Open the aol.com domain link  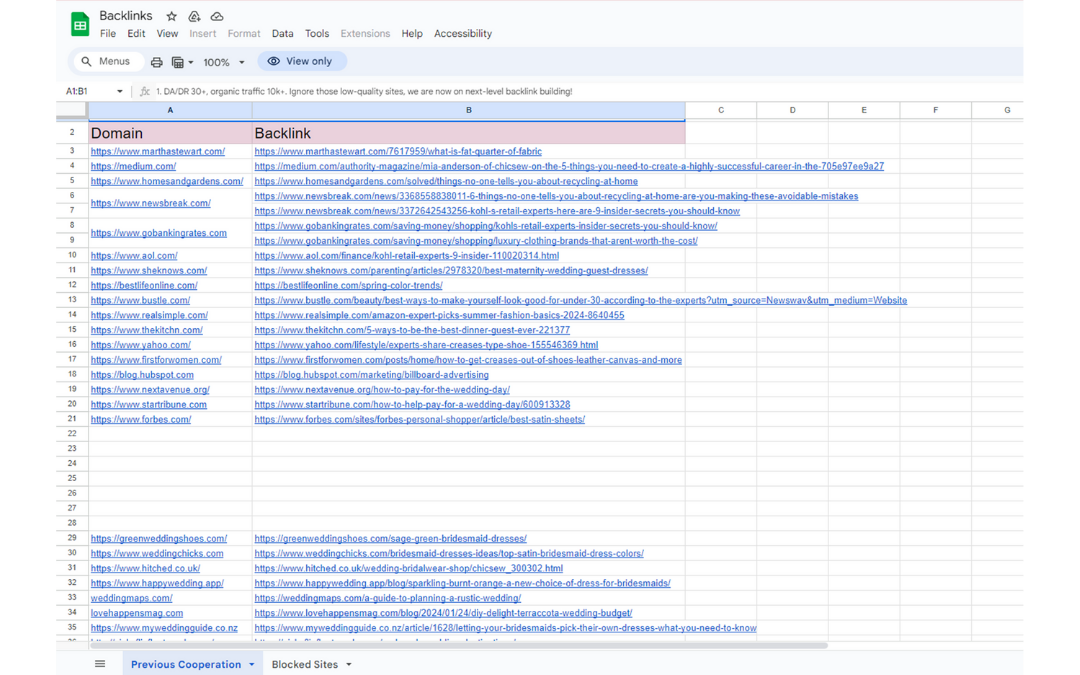pyautogui.click(x=134, y=256)
